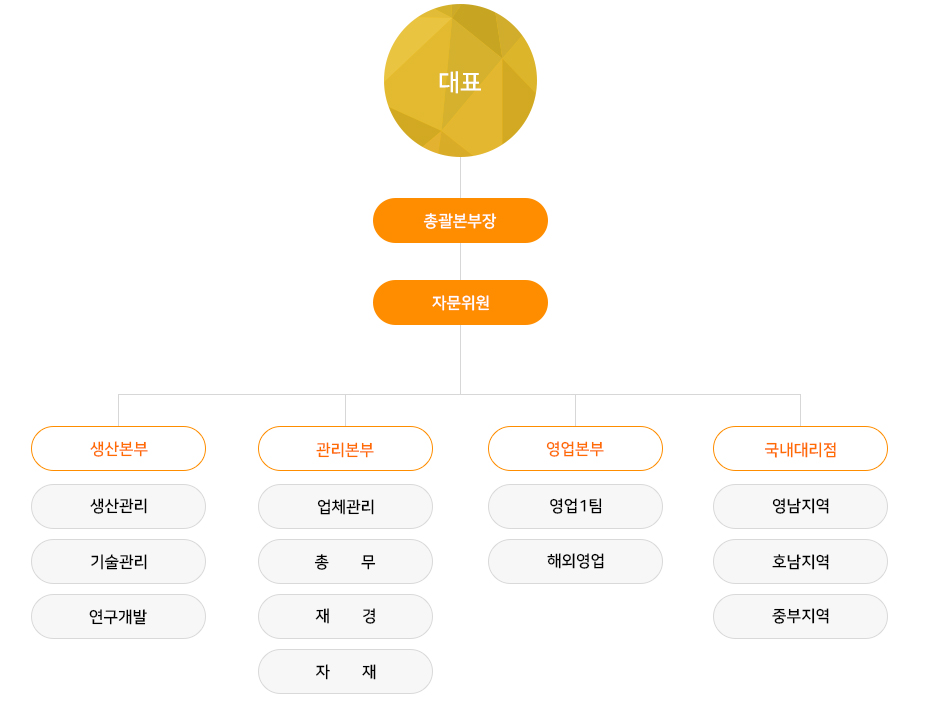The height and width of the screenshot is (720, 940).
Task: Open the 생산본부 division header
Action: 119,449
